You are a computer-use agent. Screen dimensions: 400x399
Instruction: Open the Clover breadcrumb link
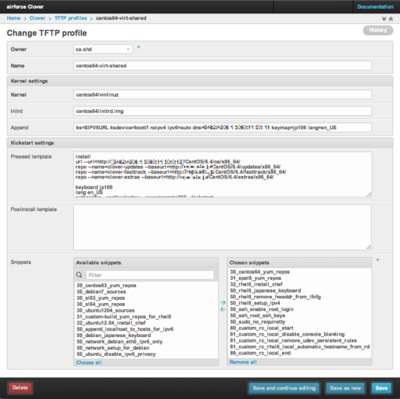(37, 18)
